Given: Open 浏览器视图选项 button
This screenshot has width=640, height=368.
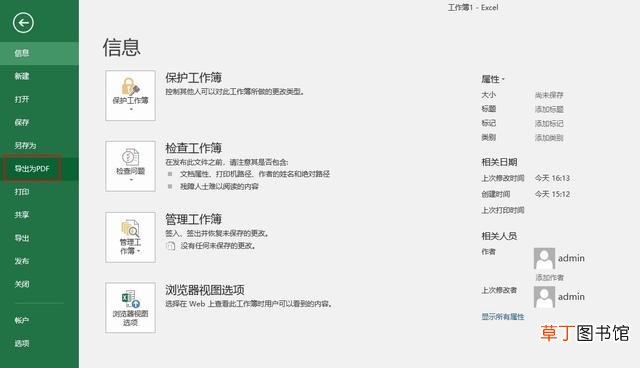Looking at the screenshot, I should pyautogui.click(x=130, y=308).
